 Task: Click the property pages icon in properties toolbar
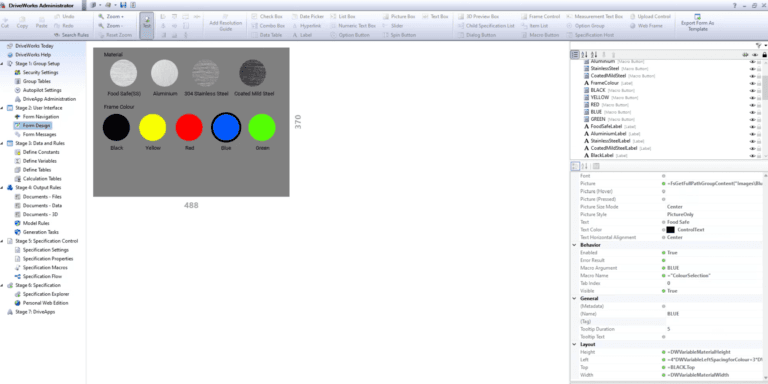click(596, 167)
